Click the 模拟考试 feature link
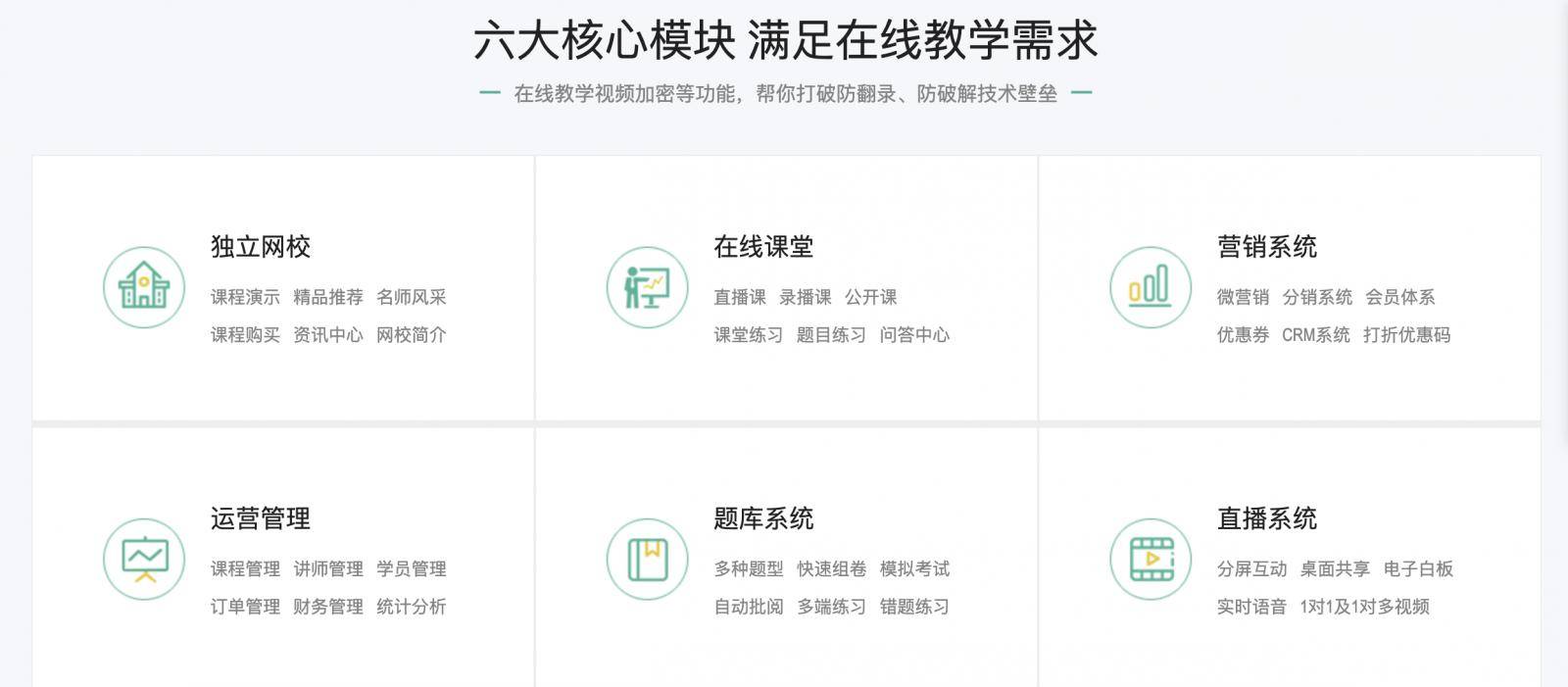The height and width of the screenshot is (687, 1568). coord(914,568)
